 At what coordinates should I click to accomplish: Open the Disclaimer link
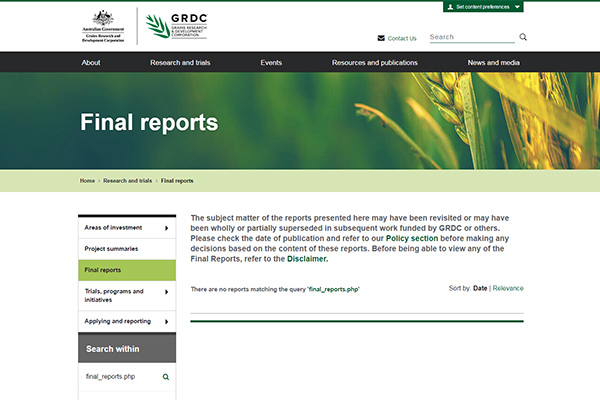click(307, 259)
